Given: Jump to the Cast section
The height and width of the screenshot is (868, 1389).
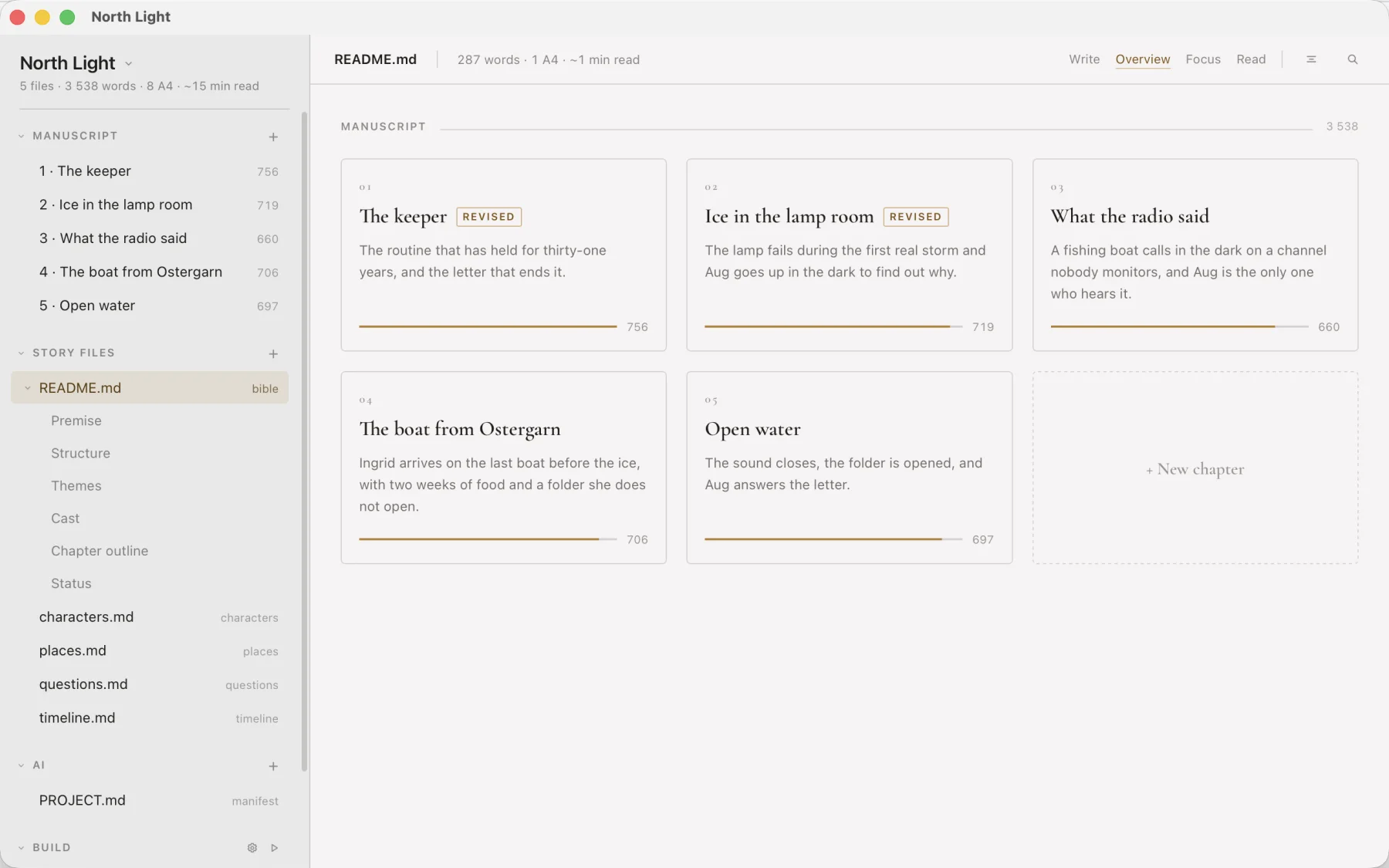Looking at the screenshot, I should tap(65, 518).
